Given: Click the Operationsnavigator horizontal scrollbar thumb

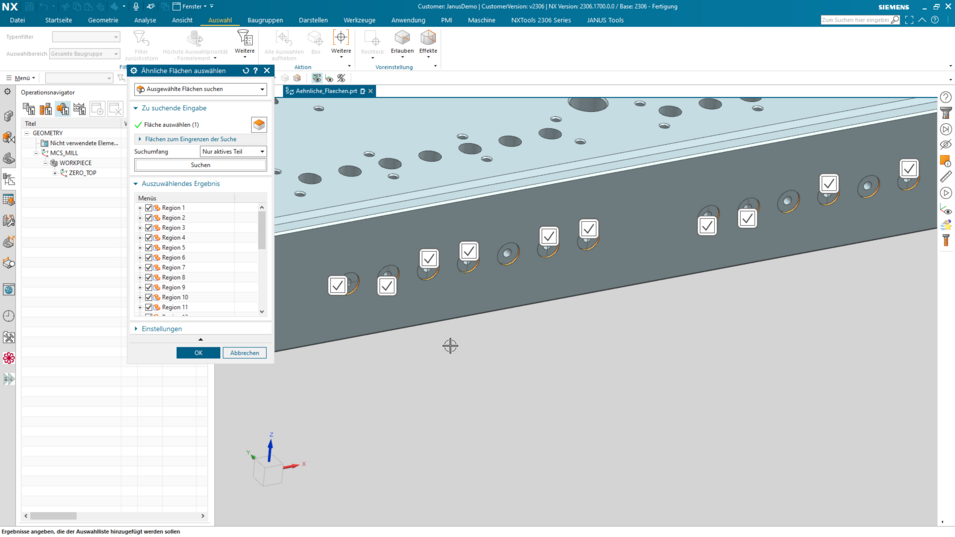Looking at the screenshot, I should tap(54, 516).
